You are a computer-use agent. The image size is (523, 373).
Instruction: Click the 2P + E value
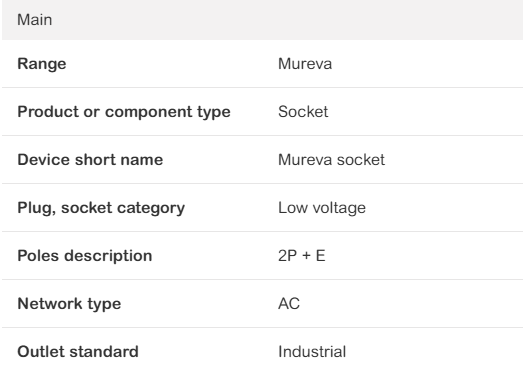(x=302, y=256)
